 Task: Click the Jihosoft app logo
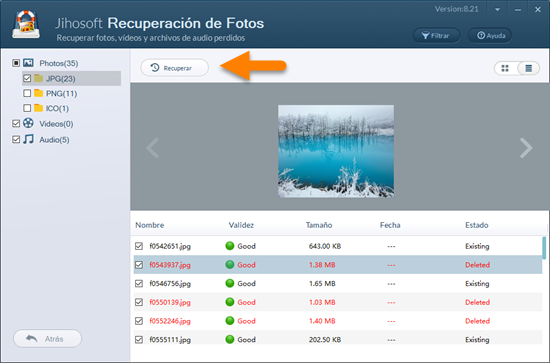[x=26, y=24]
